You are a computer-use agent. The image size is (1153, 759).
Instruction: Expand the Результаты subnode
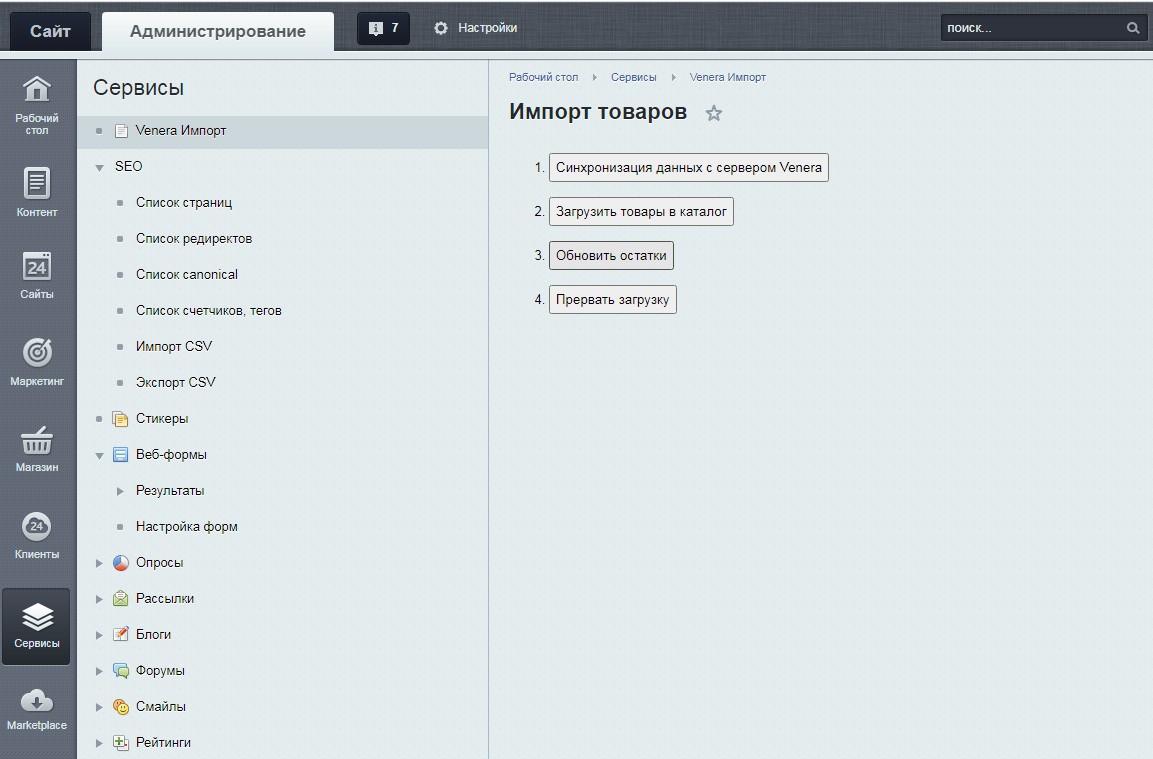coord(120,491)
